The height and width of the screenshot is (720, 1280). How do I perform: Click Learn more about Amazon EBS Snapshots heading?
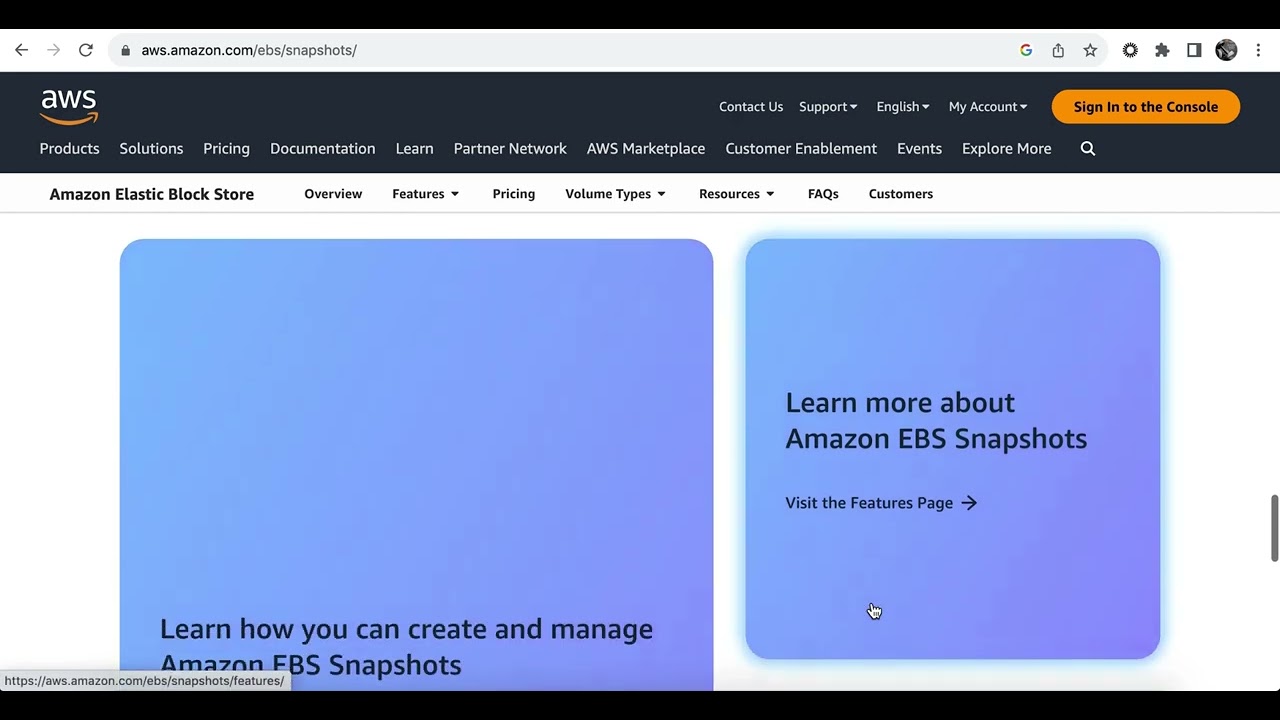coord(936,420)
